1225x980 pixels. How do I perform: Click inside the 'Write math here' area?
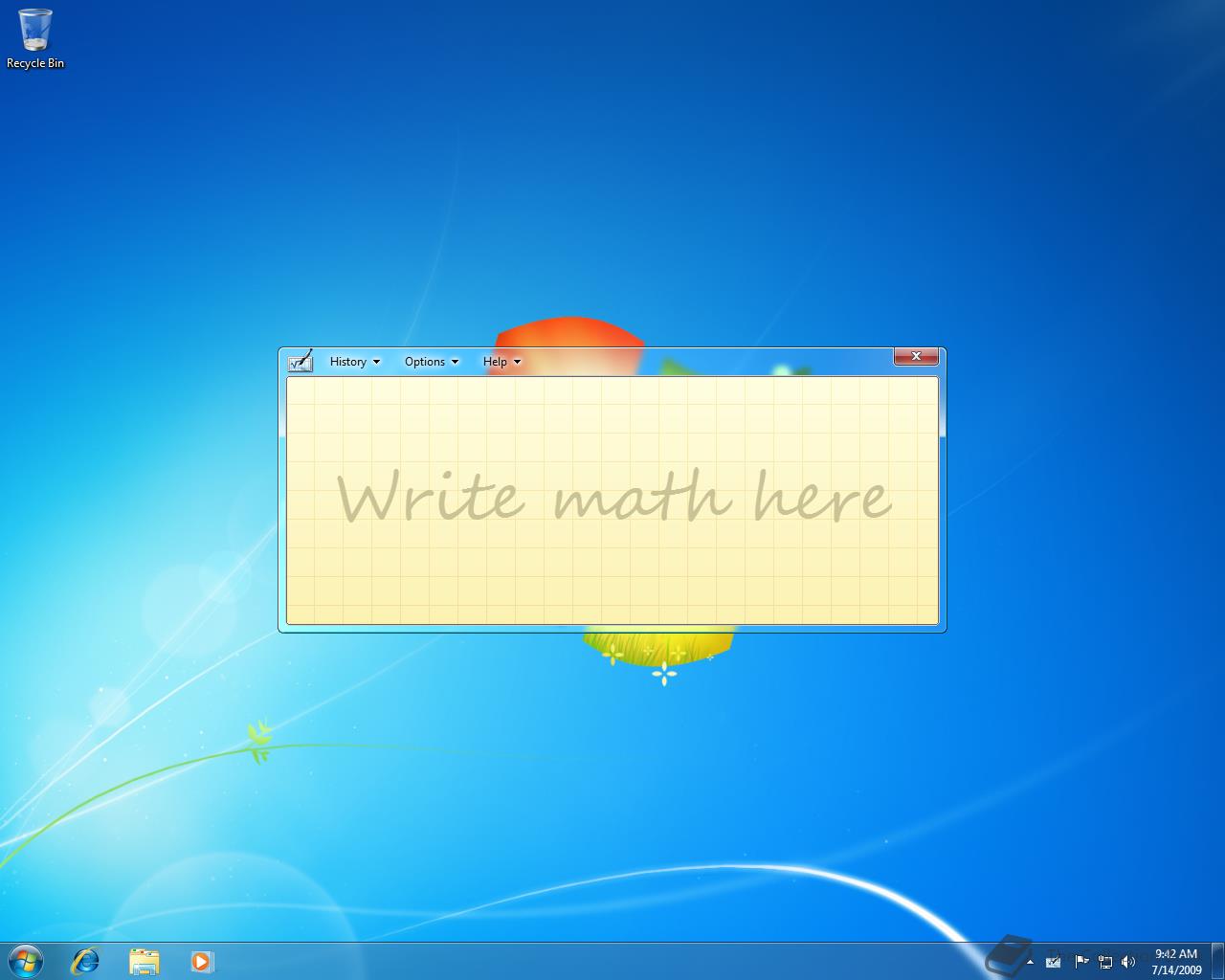tap(612, 501)
